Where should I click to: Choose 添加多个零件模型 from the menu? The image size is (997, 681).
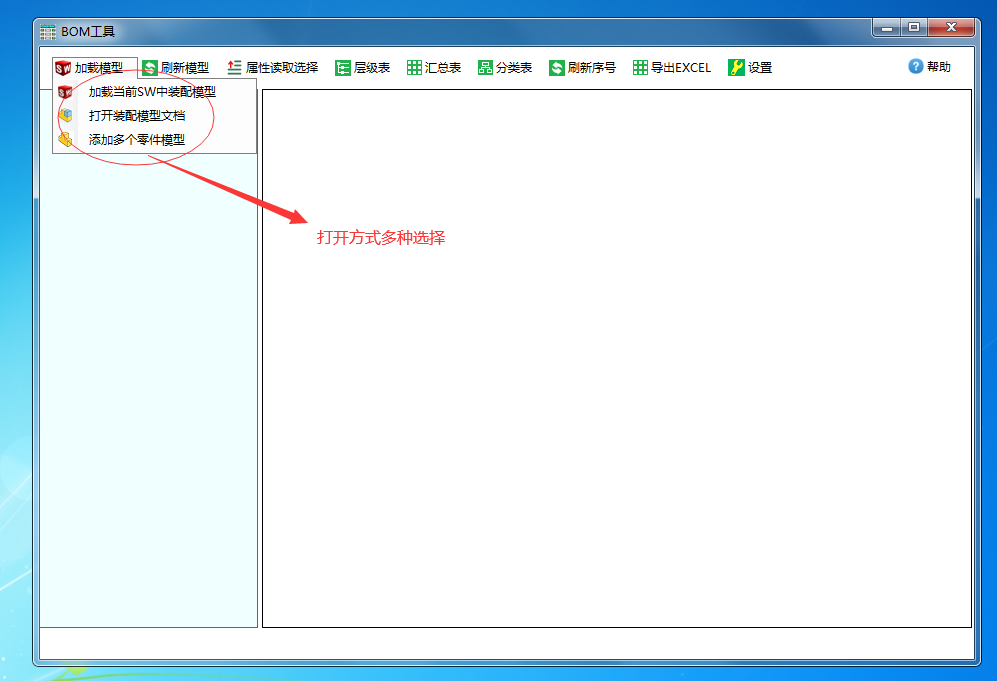[x=155, y=140]
